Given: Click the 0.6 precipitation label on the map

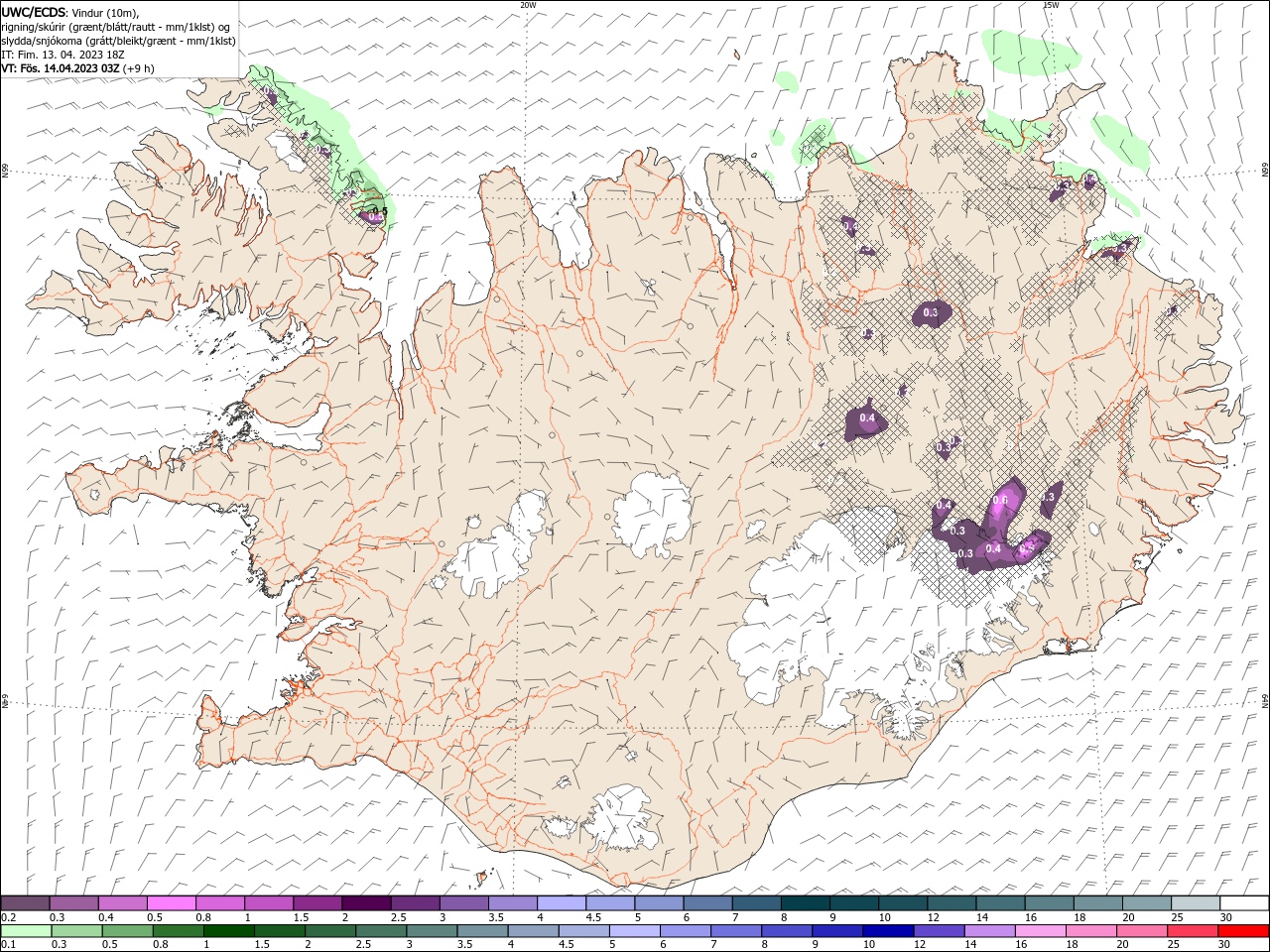Looking at the screenshot, I should pos(1000,499).
